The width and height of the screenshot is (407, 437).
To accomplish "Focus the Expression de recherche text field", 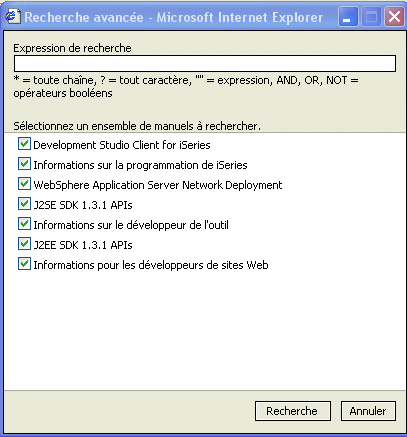I will click(x=205, y=63).
